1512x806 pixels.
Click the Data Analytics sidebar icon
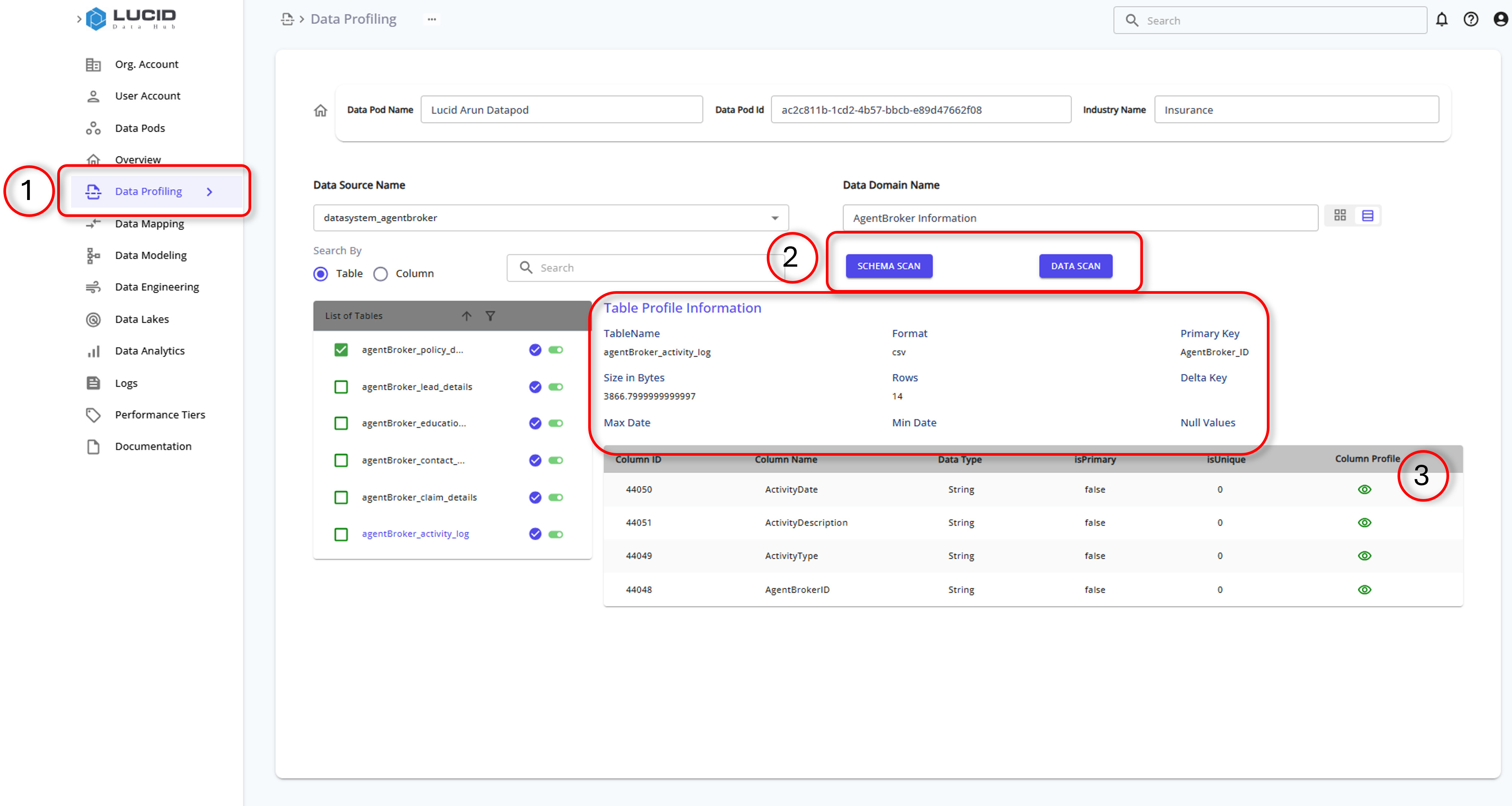[94, 350]
